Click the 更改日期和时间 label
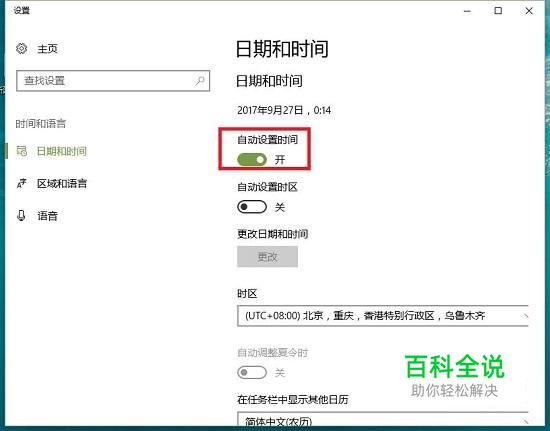 coord(273,234)
